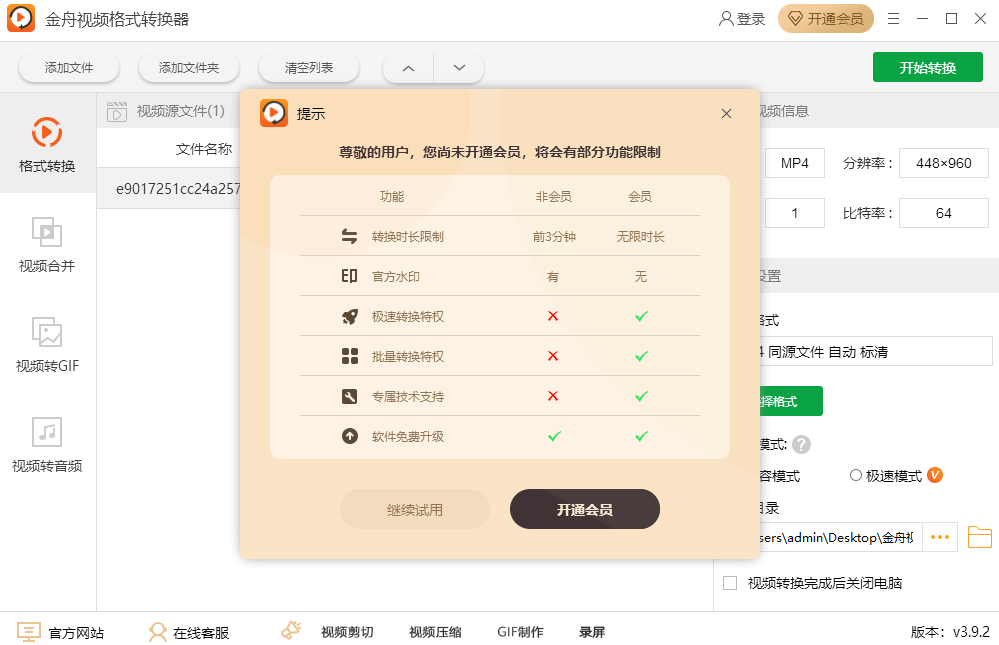This screenshot has width=999, height=645.
Task: Select the 极速模式 radio button
Action: [855, 476]
